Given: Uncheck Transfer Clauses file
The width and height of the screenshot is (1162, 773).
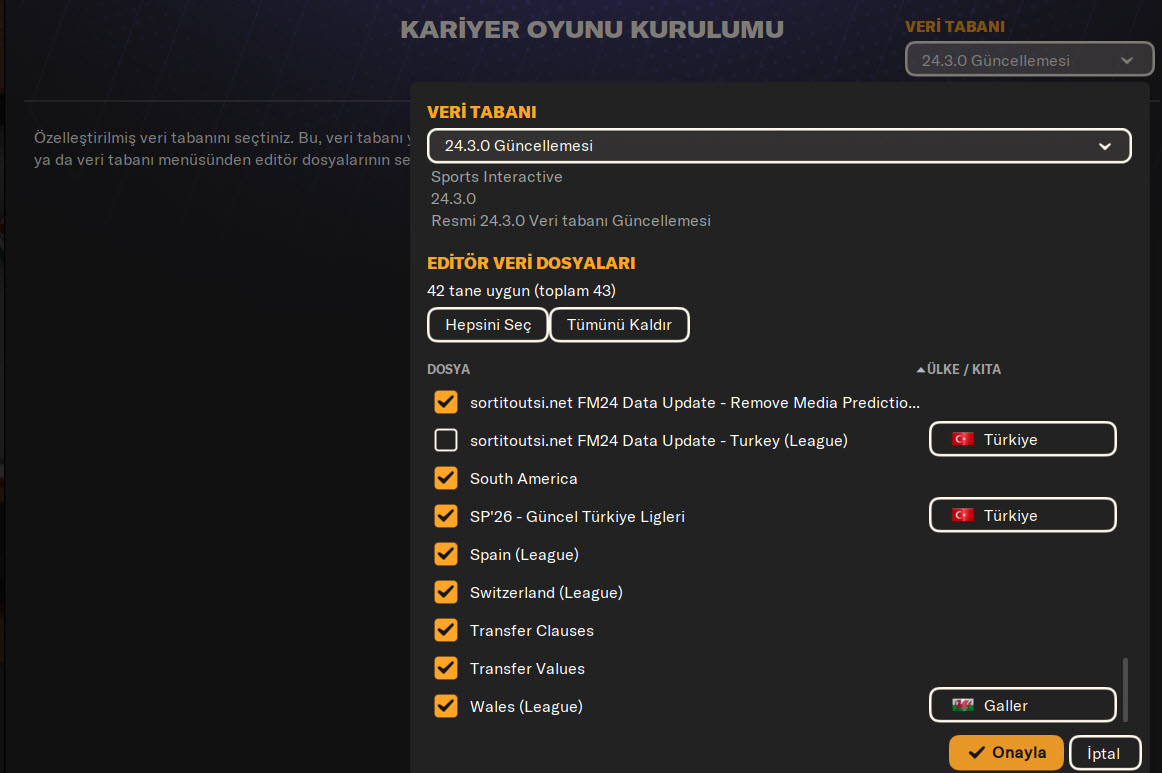Looking at the screenshot, I should tap(446, 630).
